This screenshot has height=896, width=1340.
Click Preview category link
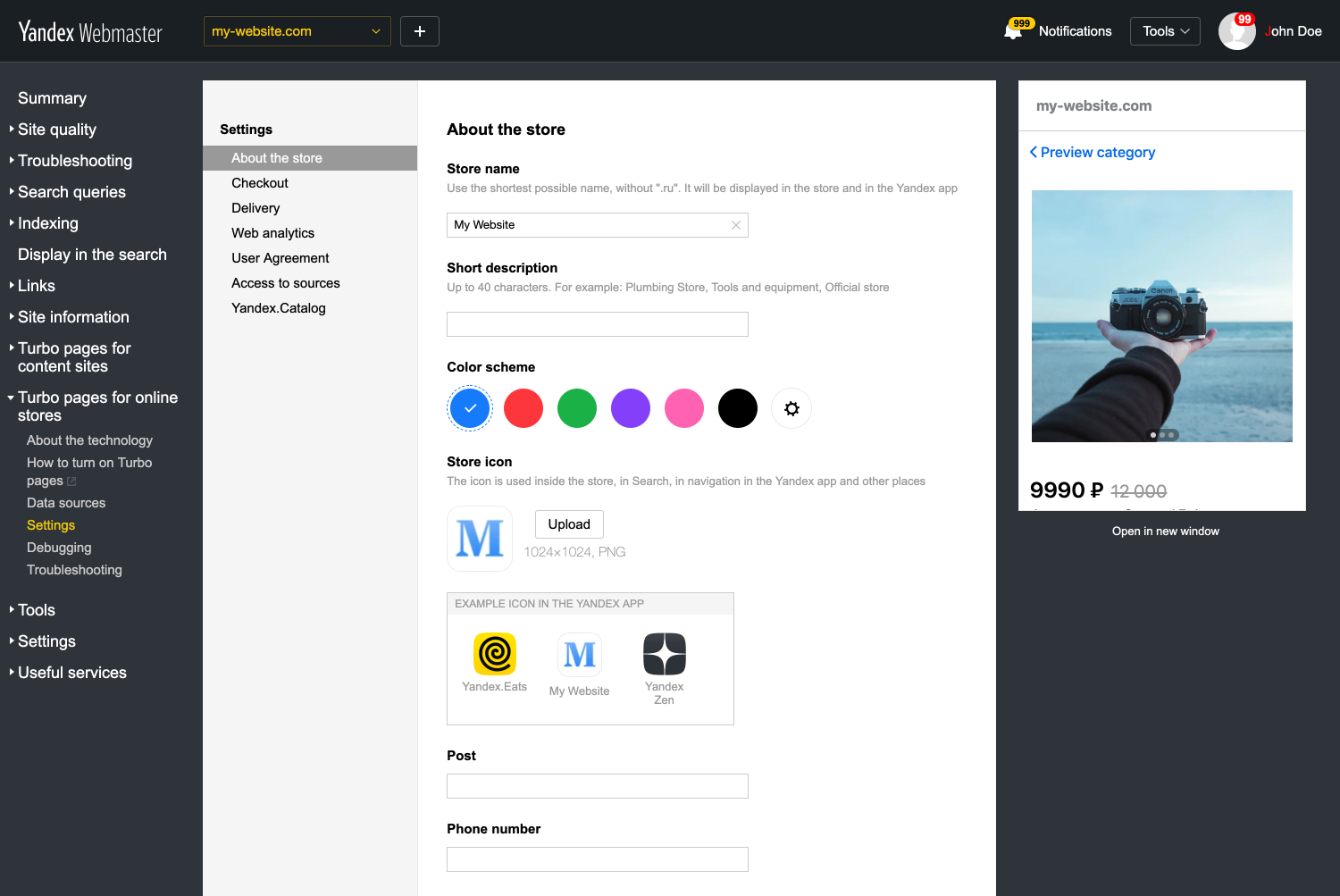1098,152
